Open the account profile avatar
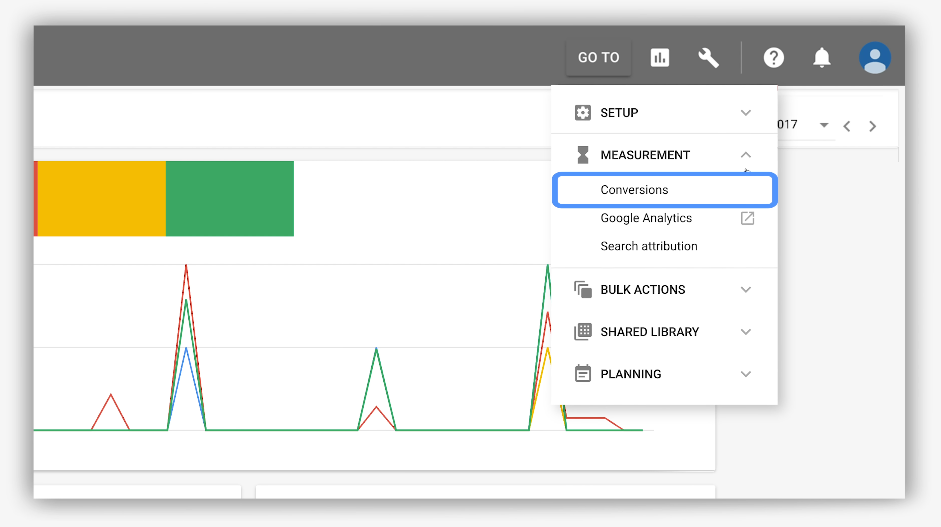This screenshot has height=527, width=941. click(874, 58)
